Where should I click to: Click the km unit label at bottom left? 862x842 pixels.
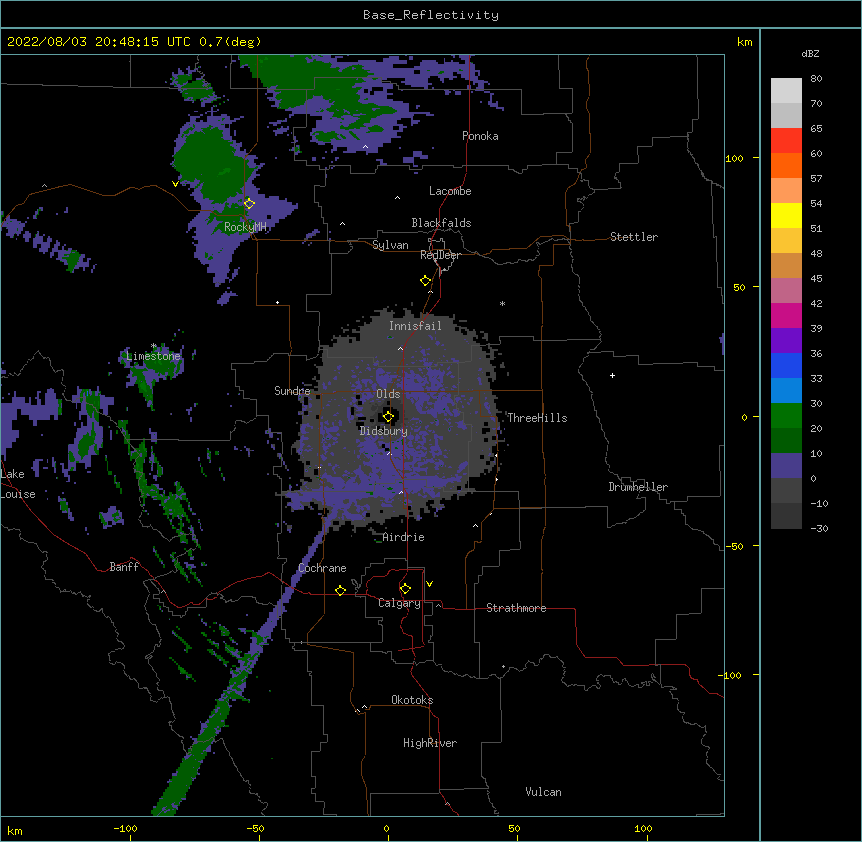pyautogui.click(x=14, y=830)
